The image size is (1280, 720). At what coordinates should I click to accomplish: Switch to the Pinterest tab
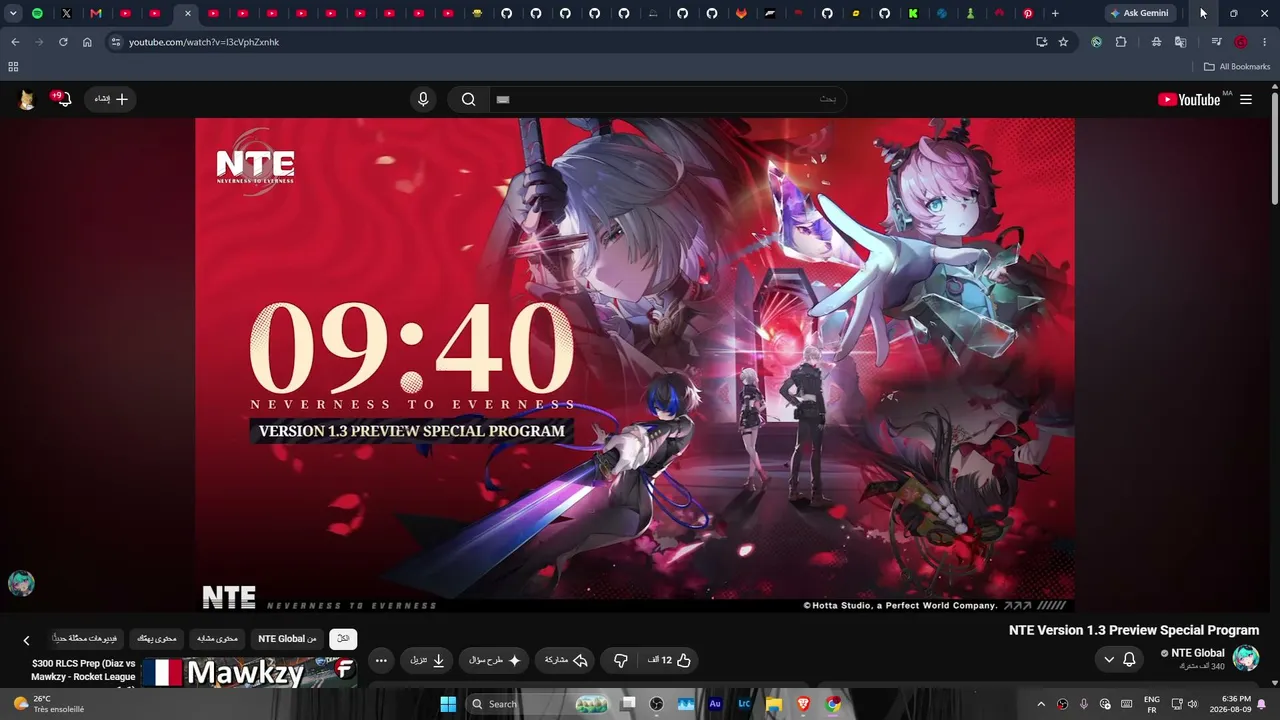click(x=1028, y=14)
